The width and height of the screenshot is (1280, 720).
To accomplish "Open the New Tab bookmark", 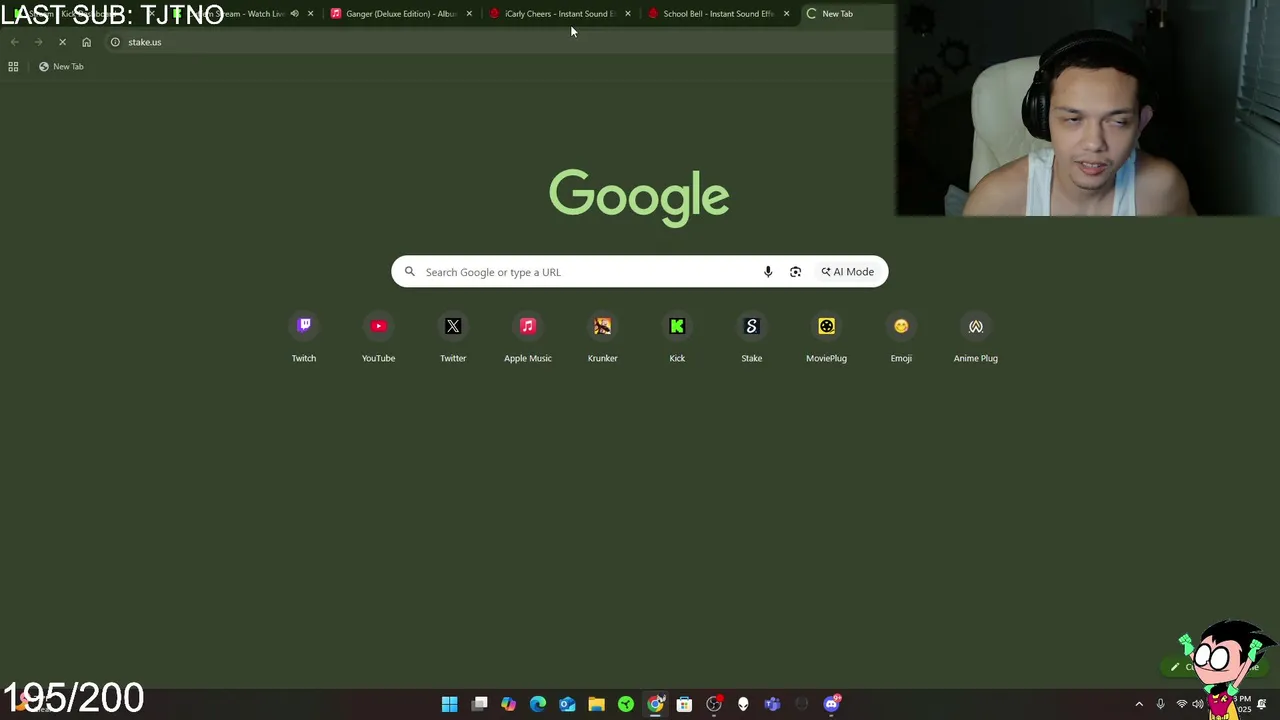I will pyautogui.click(x=61, y=66).
